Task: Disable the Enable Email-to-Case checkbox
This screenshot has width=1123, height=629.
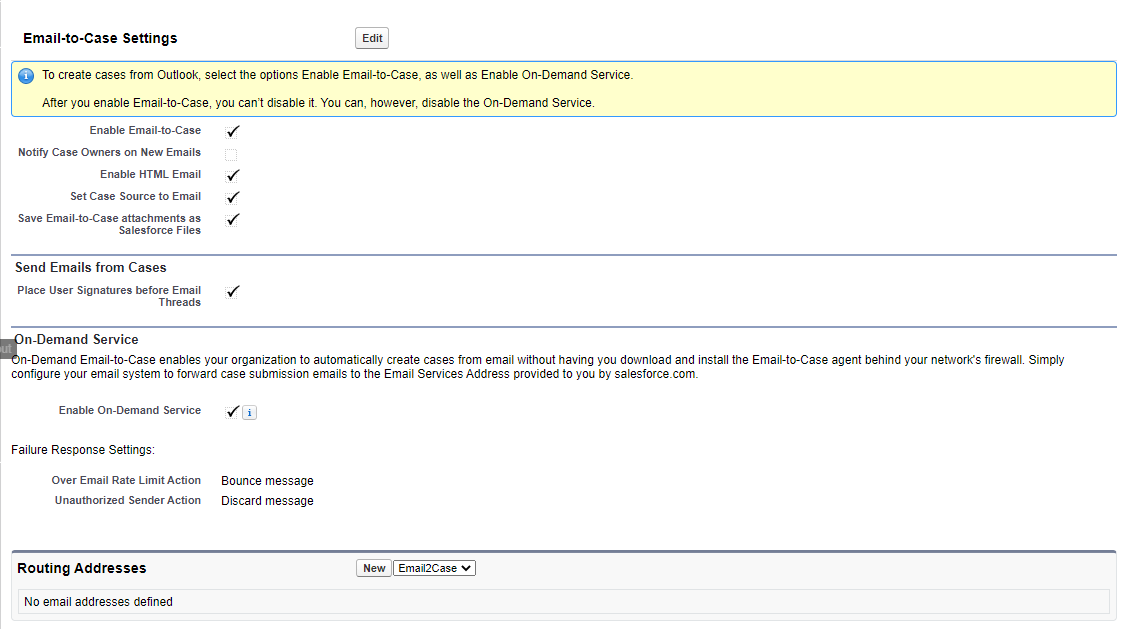Action: click(232, 130)
